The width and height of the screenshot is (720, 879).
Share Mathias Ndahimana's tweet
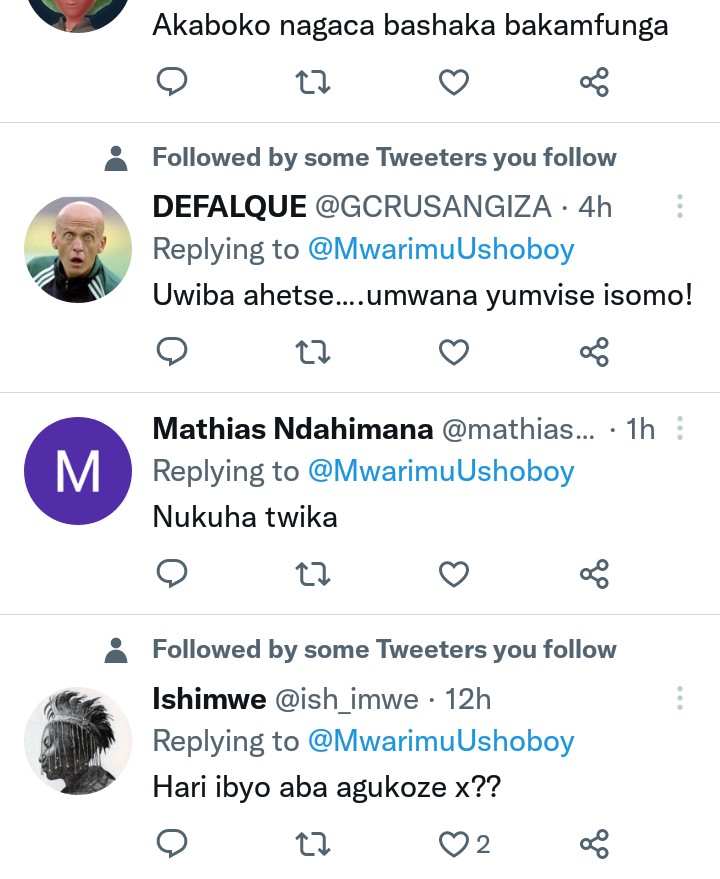coord(594,574)
